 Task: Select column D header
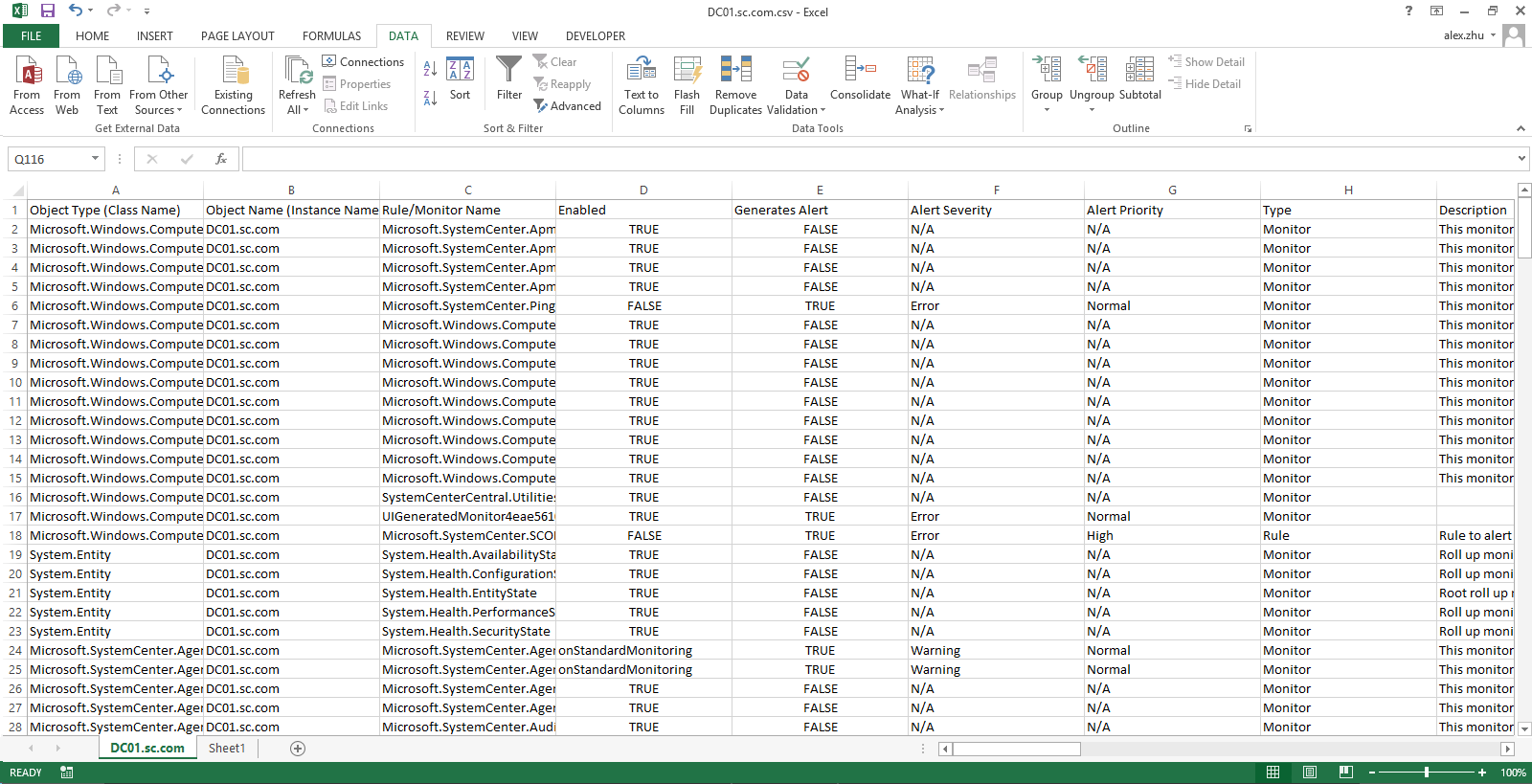click(643, 190)
